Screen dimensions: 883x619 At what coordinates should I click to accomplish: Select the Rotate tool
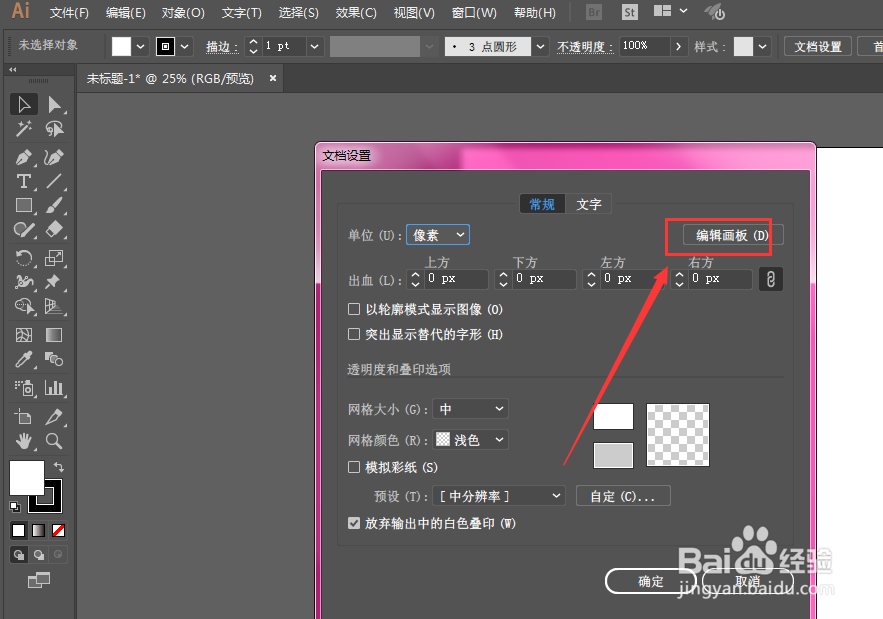24,258
